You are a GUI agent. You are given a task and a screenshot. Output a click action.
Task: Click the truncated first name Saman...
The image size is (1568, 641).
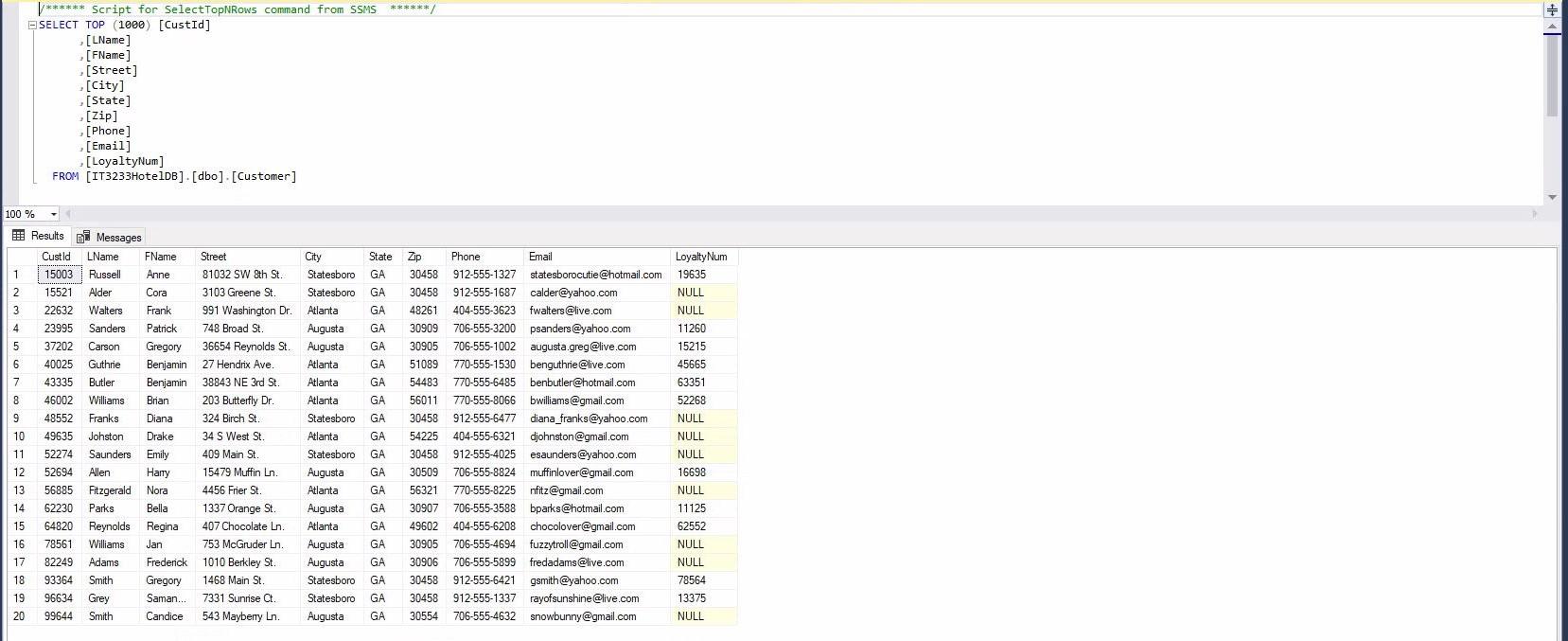[167, 598]
